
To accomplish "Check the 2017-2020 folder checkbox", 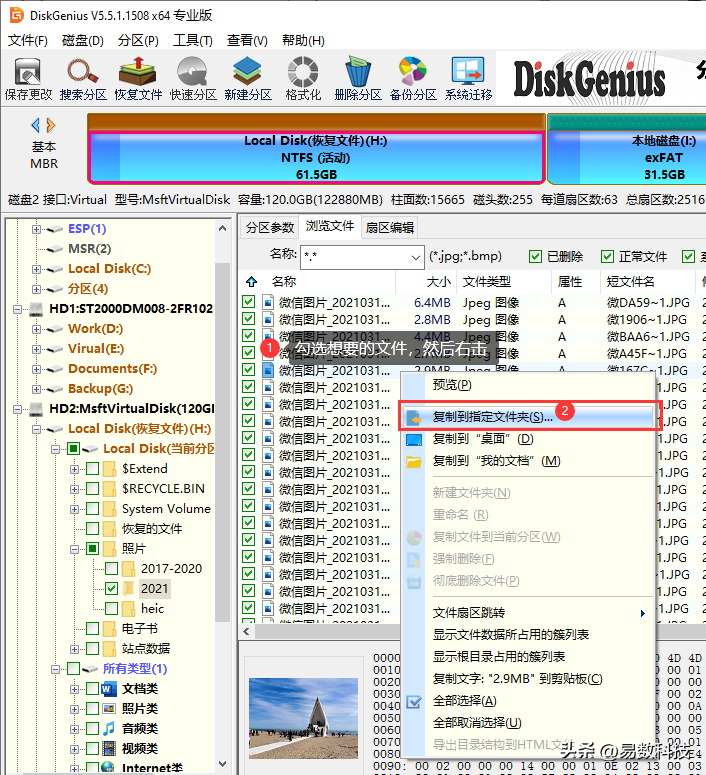I will pyautogui.click(x=111, y=568).
